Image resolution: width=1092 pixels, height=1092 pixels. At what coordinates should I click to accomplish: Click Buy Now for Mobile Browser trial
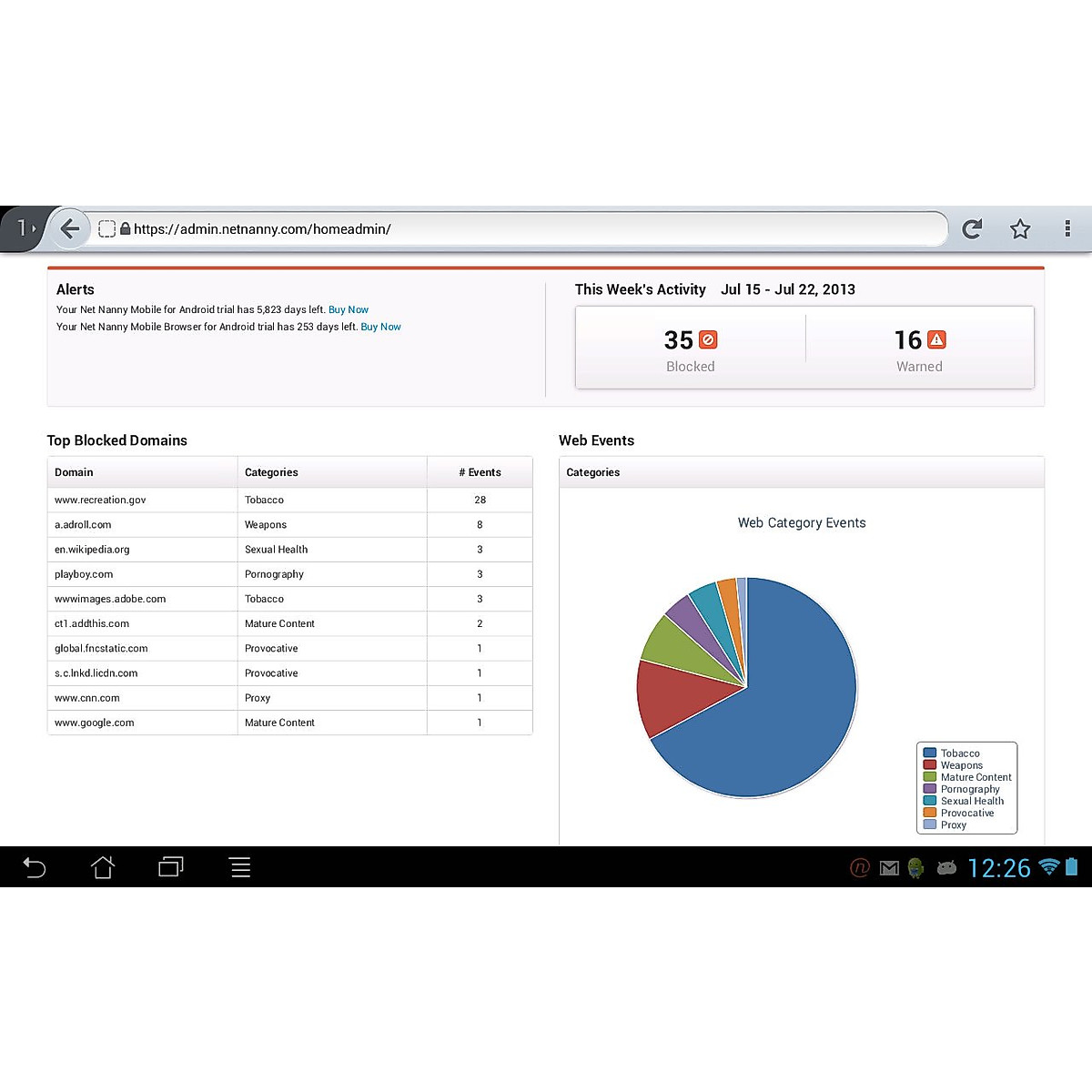click(x=380, y=327)
